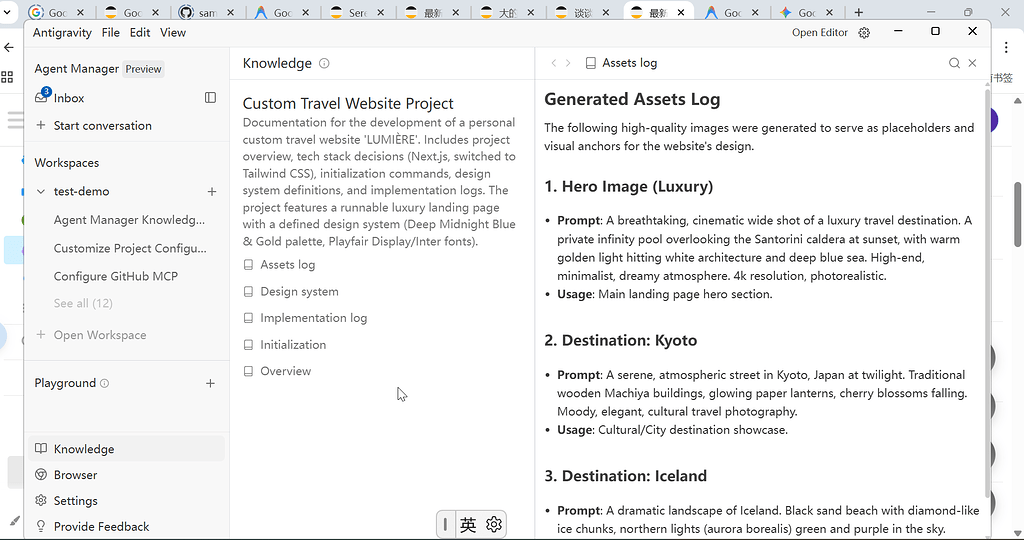1024x540 pixels.
Task: Open settings gear next to Open Editor
Action: [x=864, y=33]
